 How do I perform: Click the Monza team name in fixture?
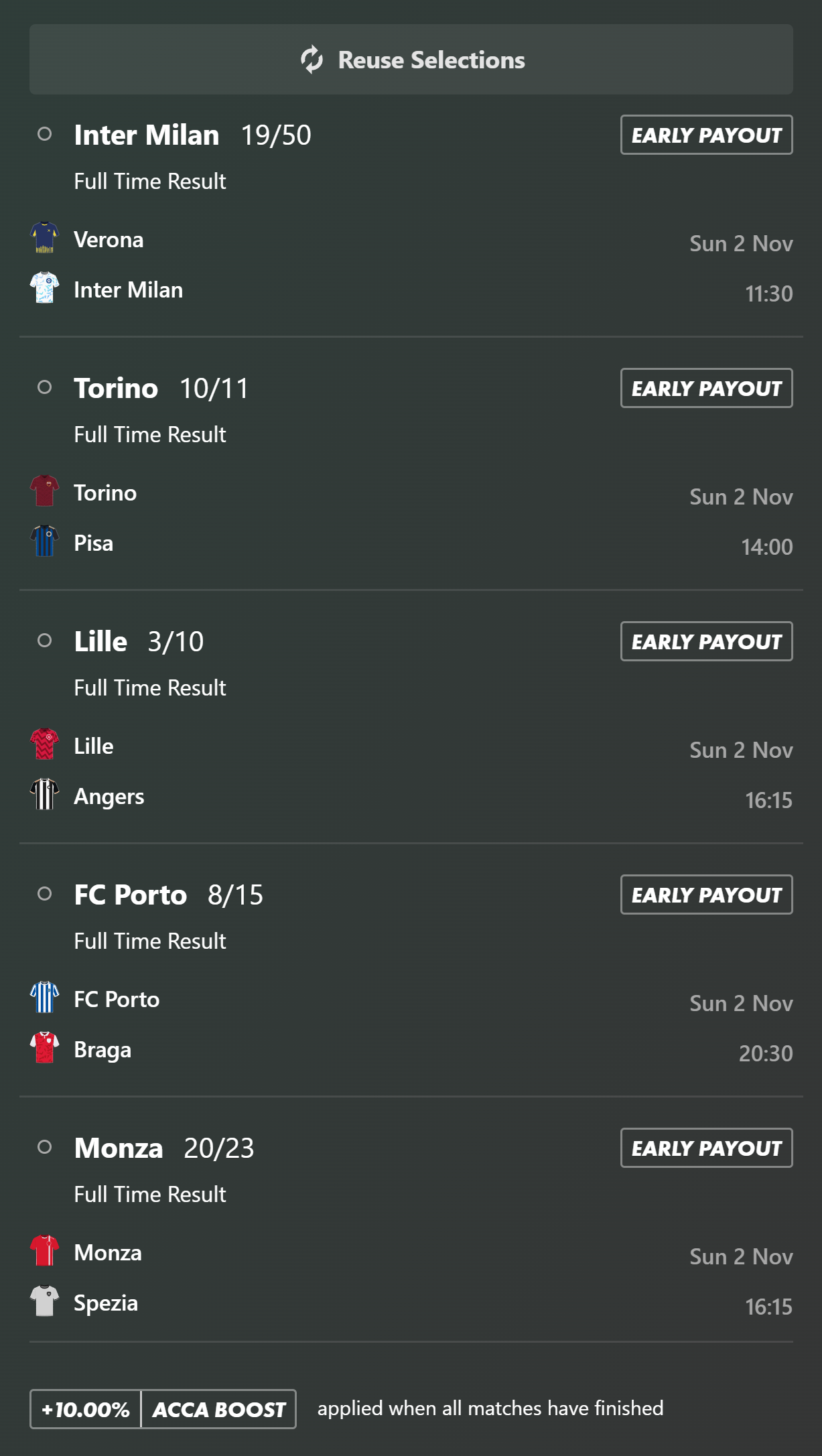pyautogui.click(x=108, y=1253)
